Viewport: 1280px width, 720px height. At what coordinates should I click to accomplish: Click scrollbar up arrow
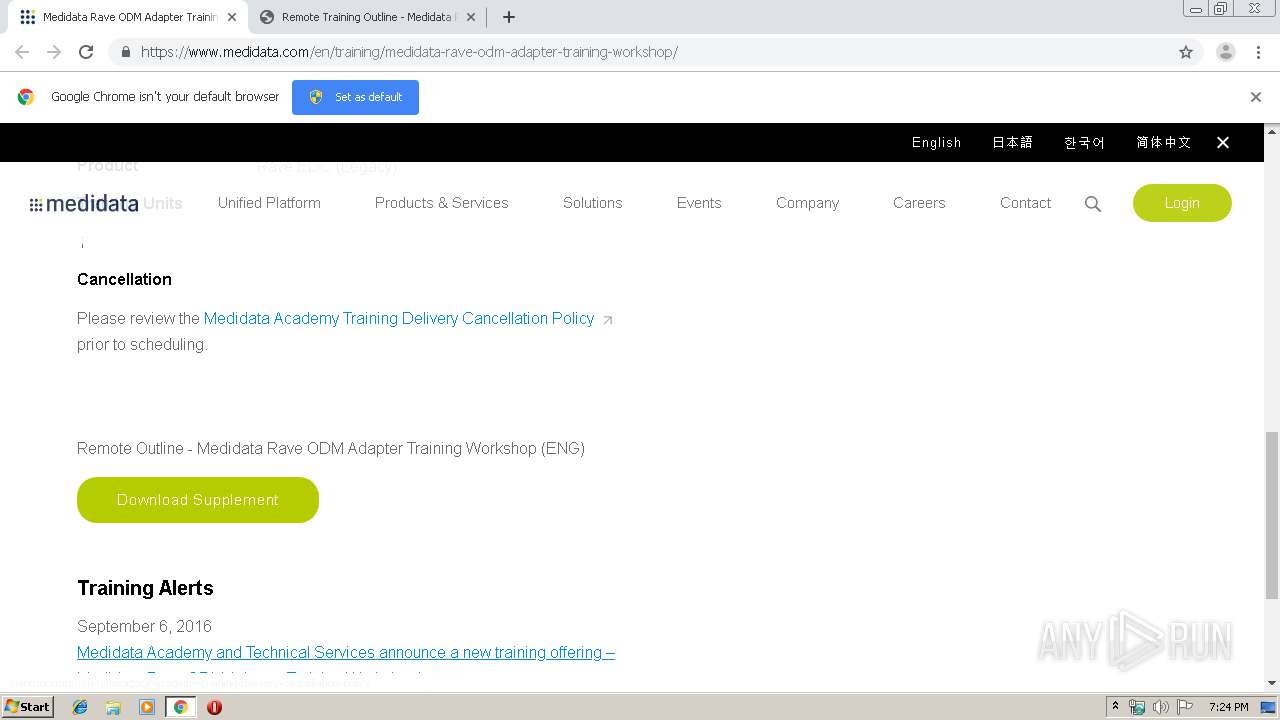point(1272,131)
